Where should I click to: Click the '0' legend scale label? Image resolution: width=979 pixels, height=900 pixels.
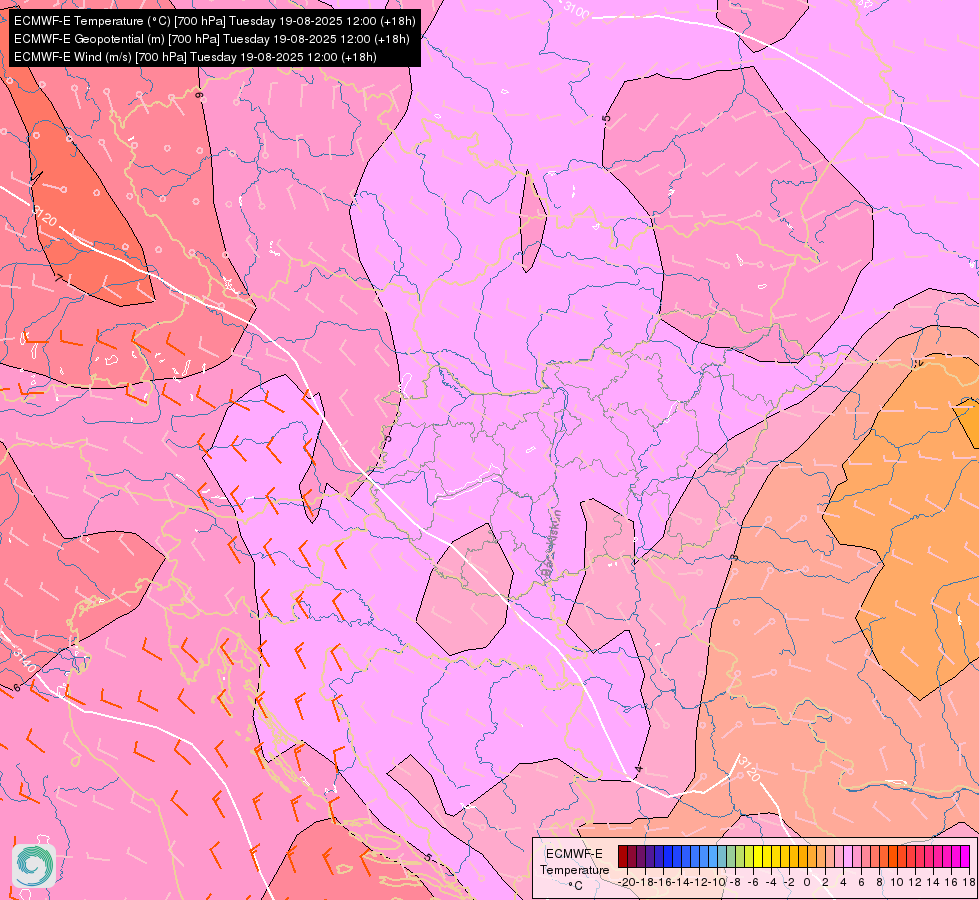click(807, 883)
